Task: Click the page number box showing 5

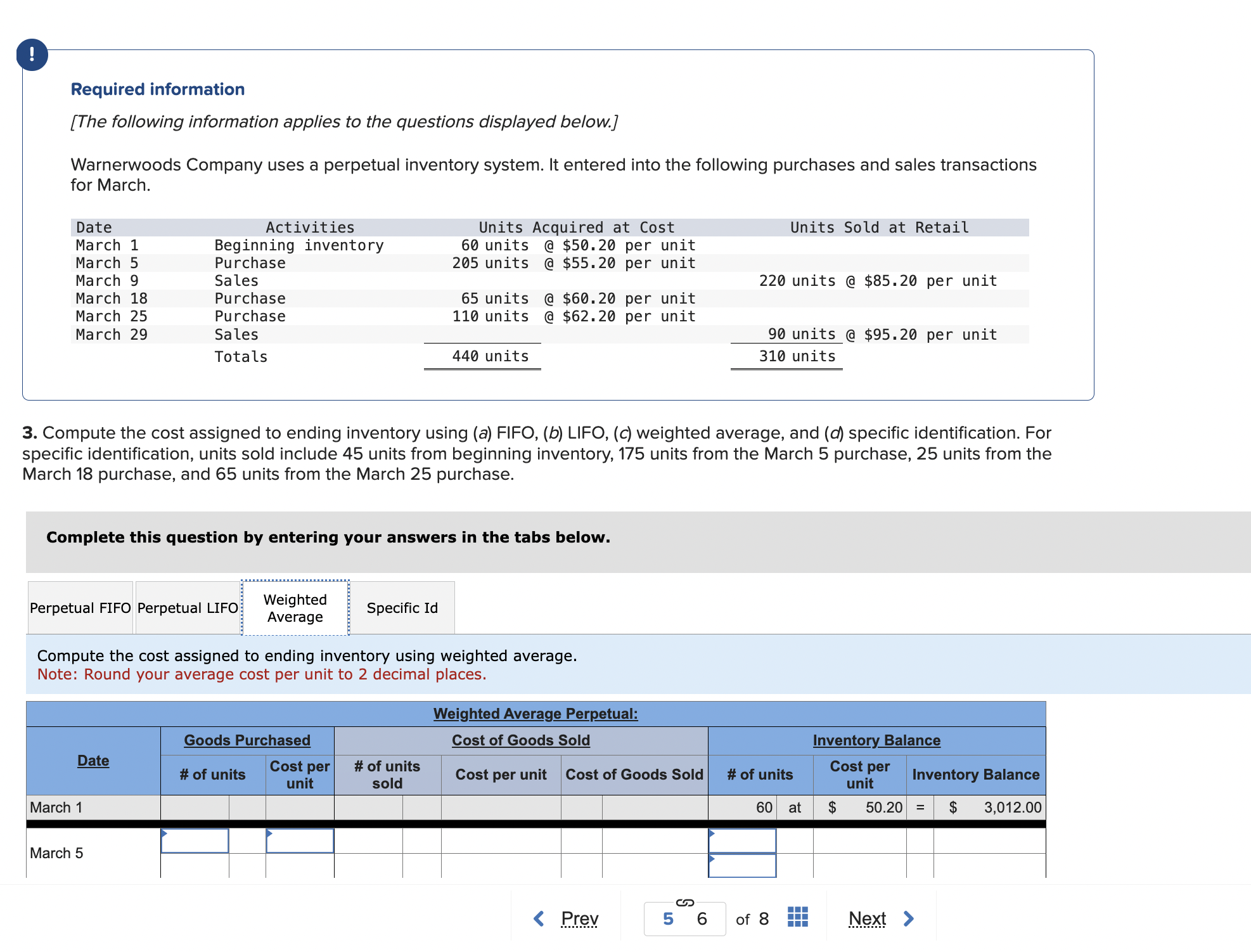Action: (667, 917)
